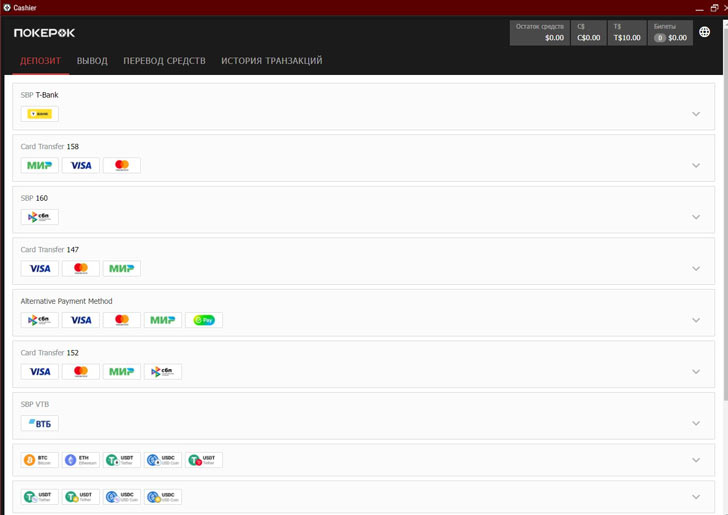Open the language globe icon
Screen dimensions: 728x515
coord(704,32)
